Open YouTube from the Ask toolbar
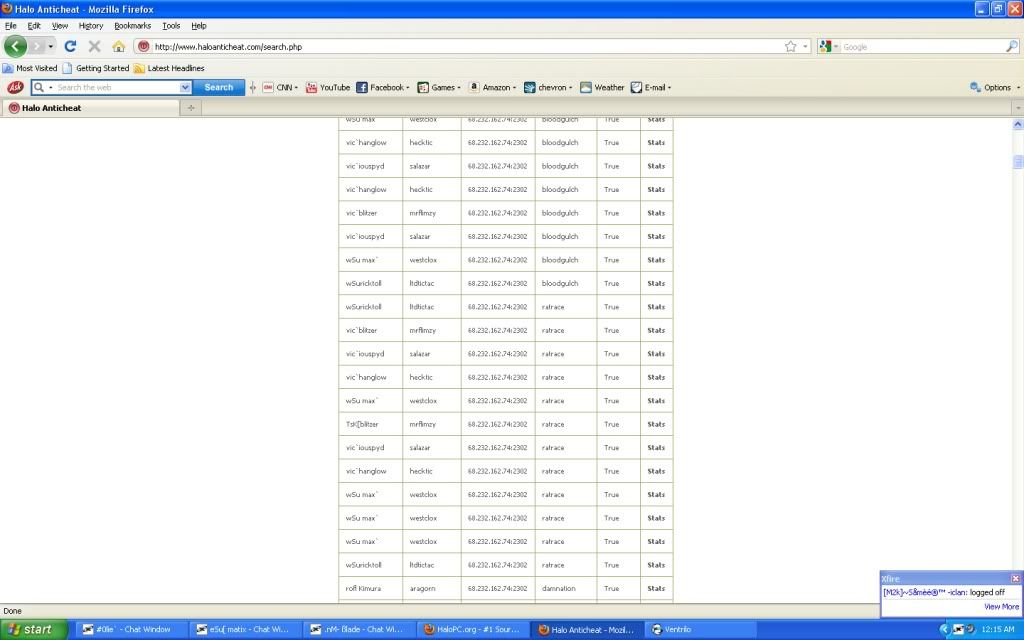This screenshot has width=1024, height=640. tap(328, 87)
